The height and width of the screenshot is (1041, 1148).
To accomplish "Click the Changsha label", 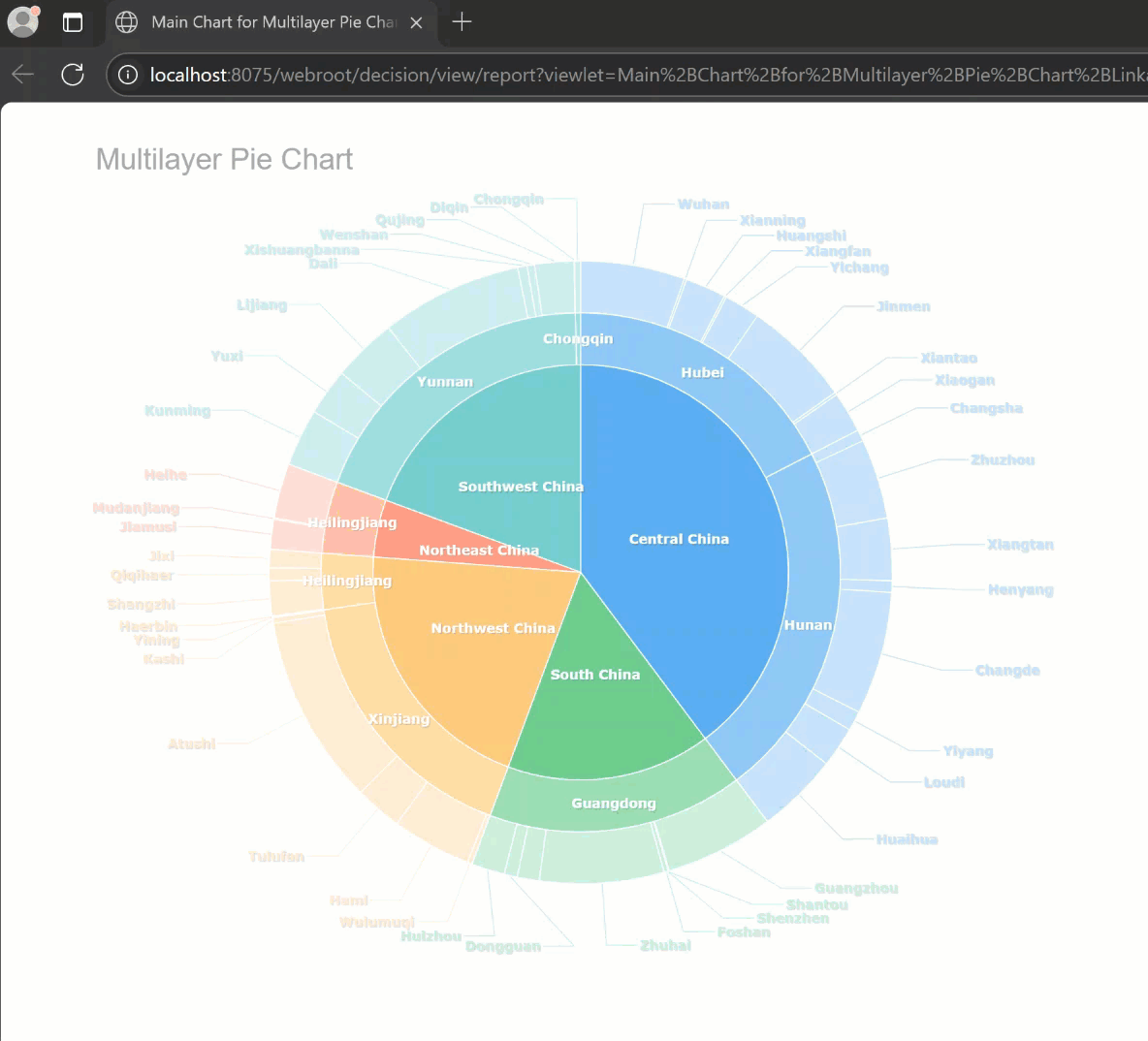I will (x=986, y=408).
